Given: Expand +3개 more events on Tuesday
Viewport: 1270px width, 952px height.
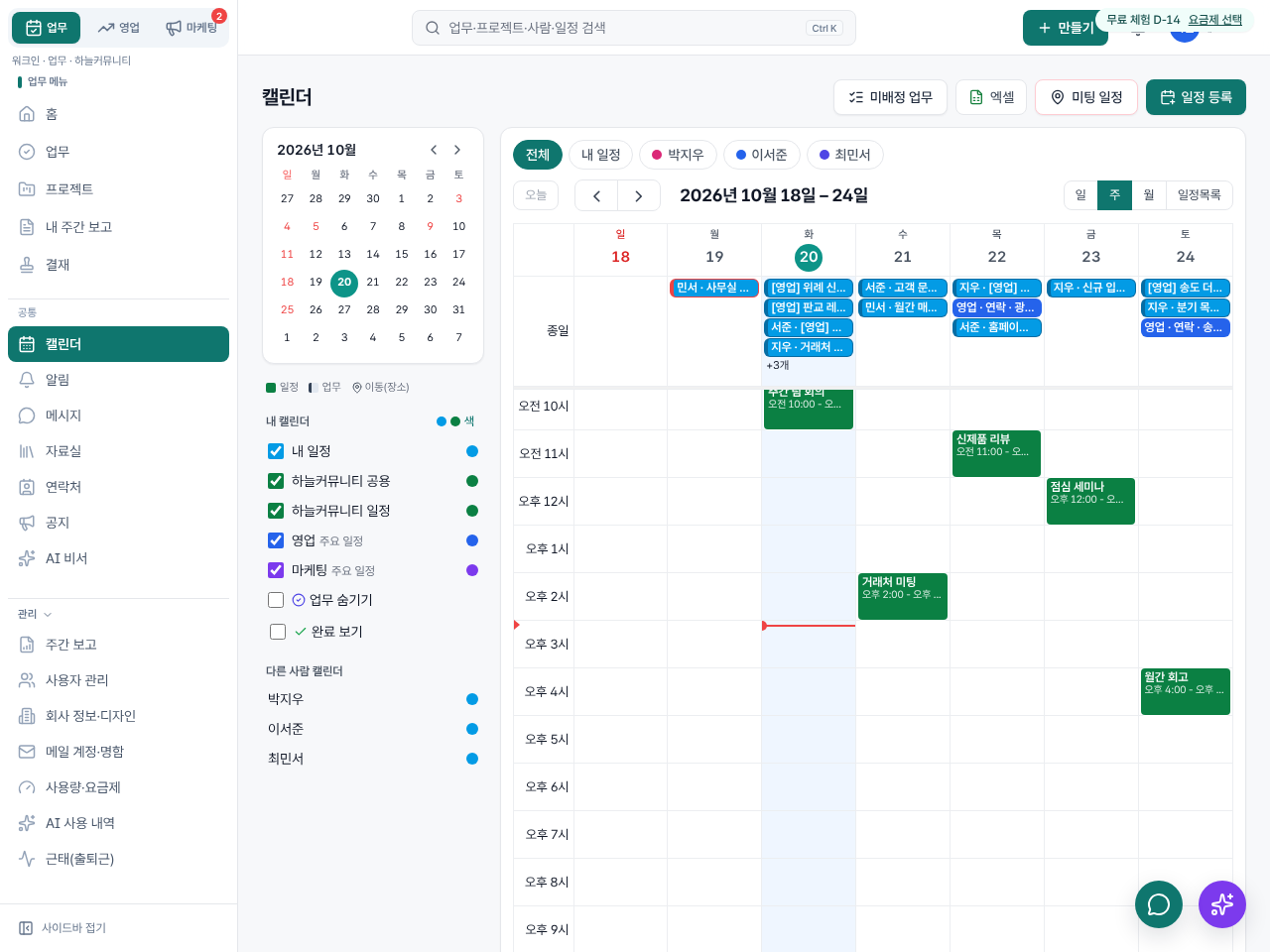Looking at the screenshot, I should tap(778, 366).
